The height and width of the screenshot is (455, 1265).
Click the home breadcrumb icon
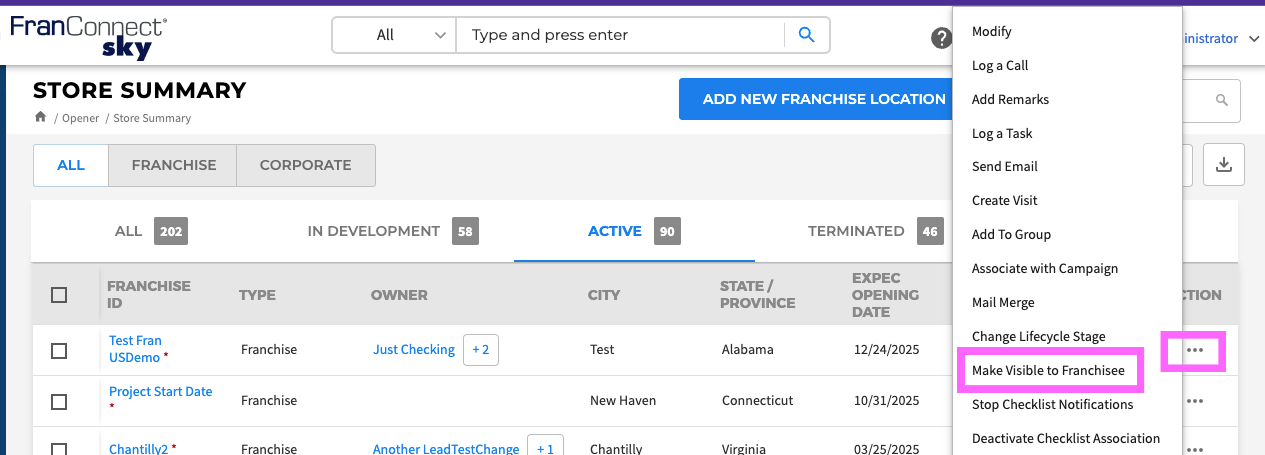[41, 117]
